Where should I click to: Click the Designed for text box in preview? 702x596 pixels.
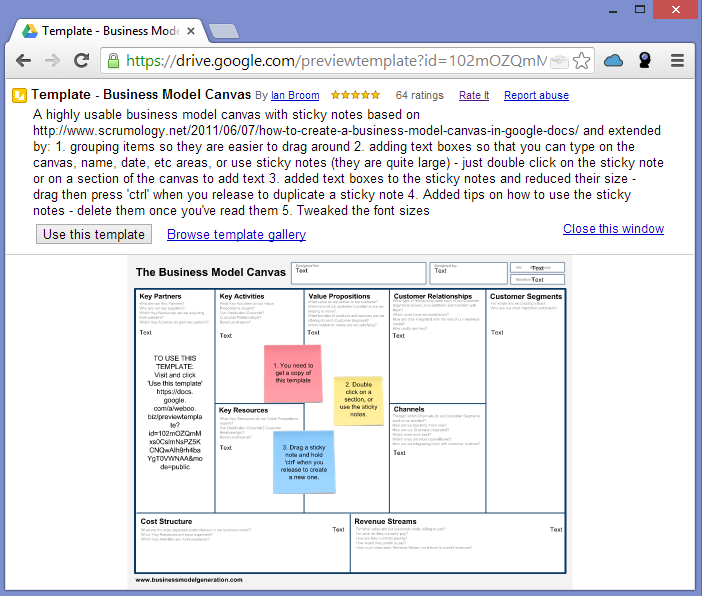click(x=359, y=273)
